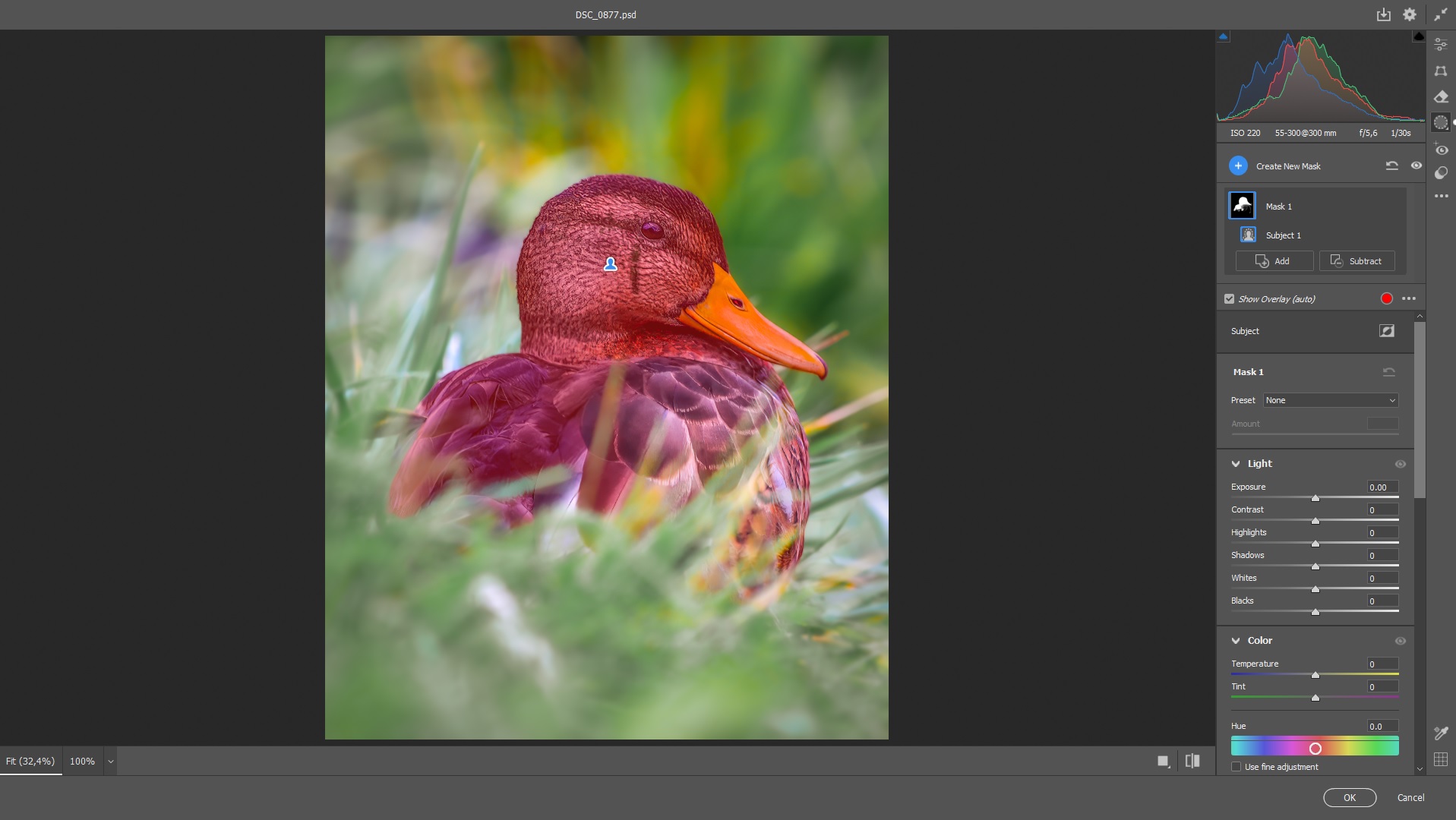This screenshot has width=1456, height=820.
Task: Uncheck Show Overlay (auto)
Action: (x=1230, y=298)
